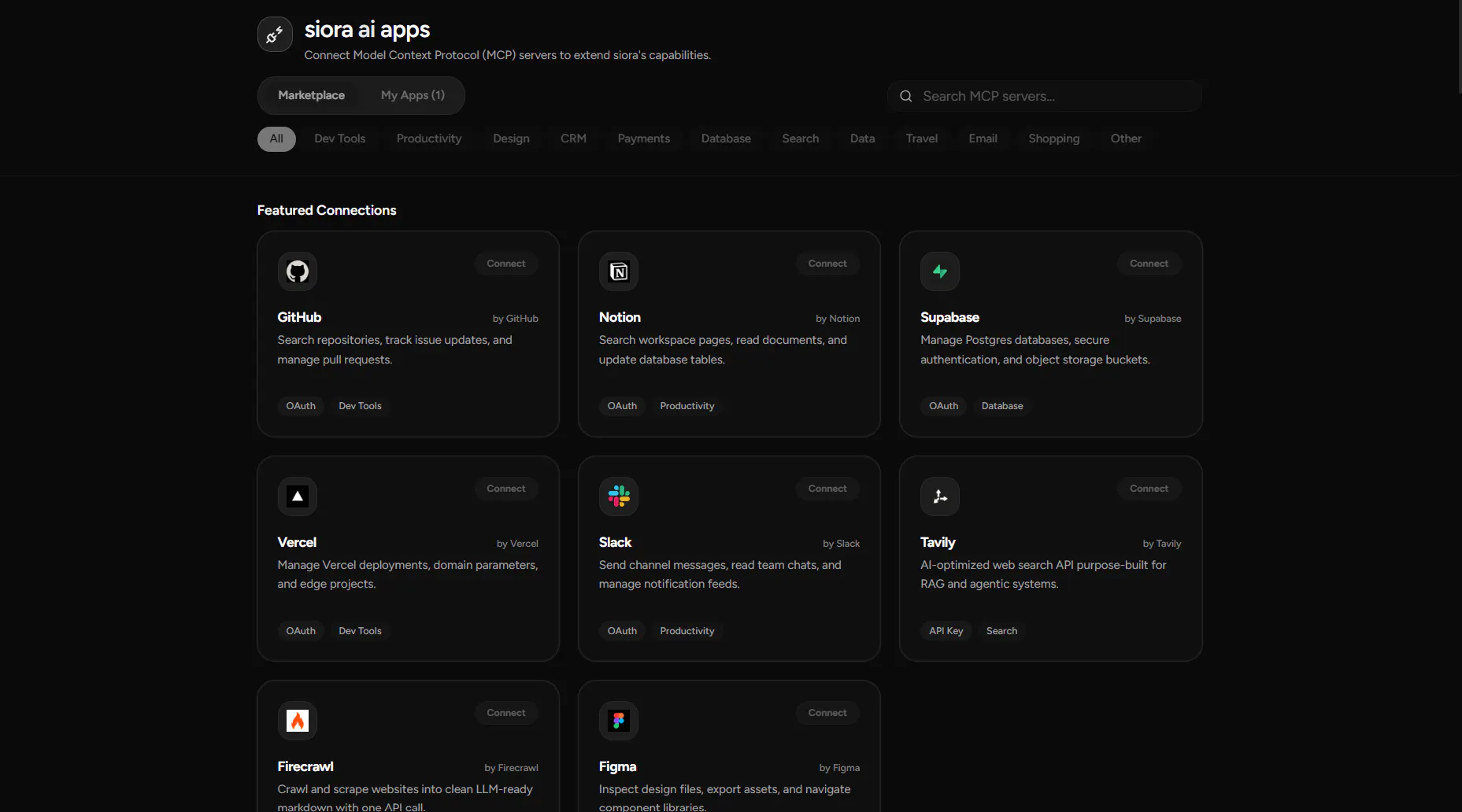Screen dimensions: 1462x812
Task: Click the 'by GitHub' author label
Action: [x=516, y=319]
